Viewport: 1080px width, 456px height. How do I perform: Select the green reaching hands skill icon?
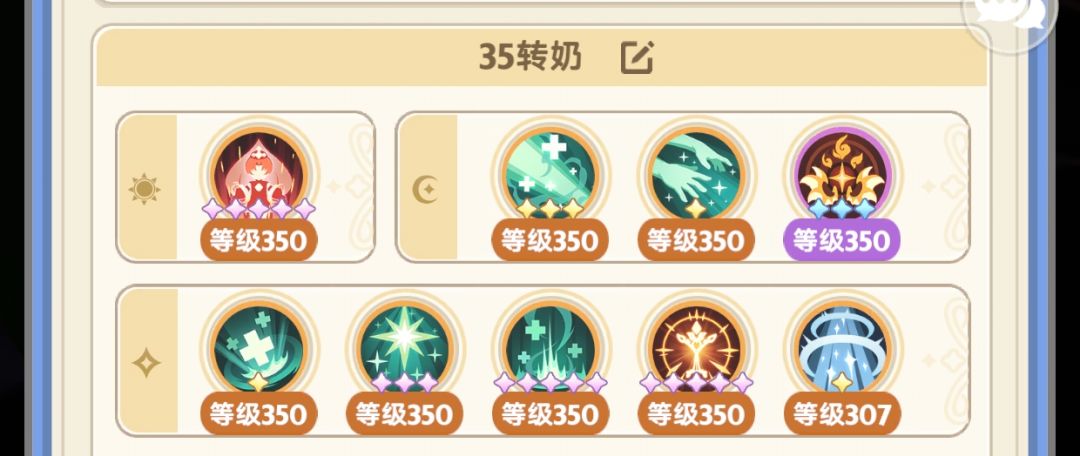pos(696,174)
